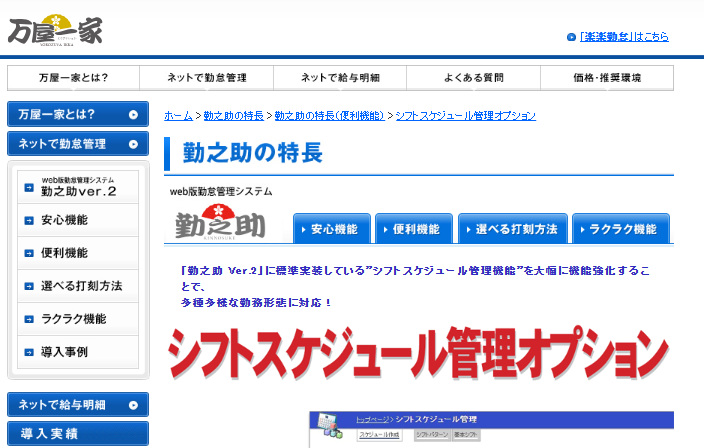Image resolution: width=704 pixels, height=448 pixels.
Task: Go to ホーム via breadcrumb link
Action: tap(178, 116)
